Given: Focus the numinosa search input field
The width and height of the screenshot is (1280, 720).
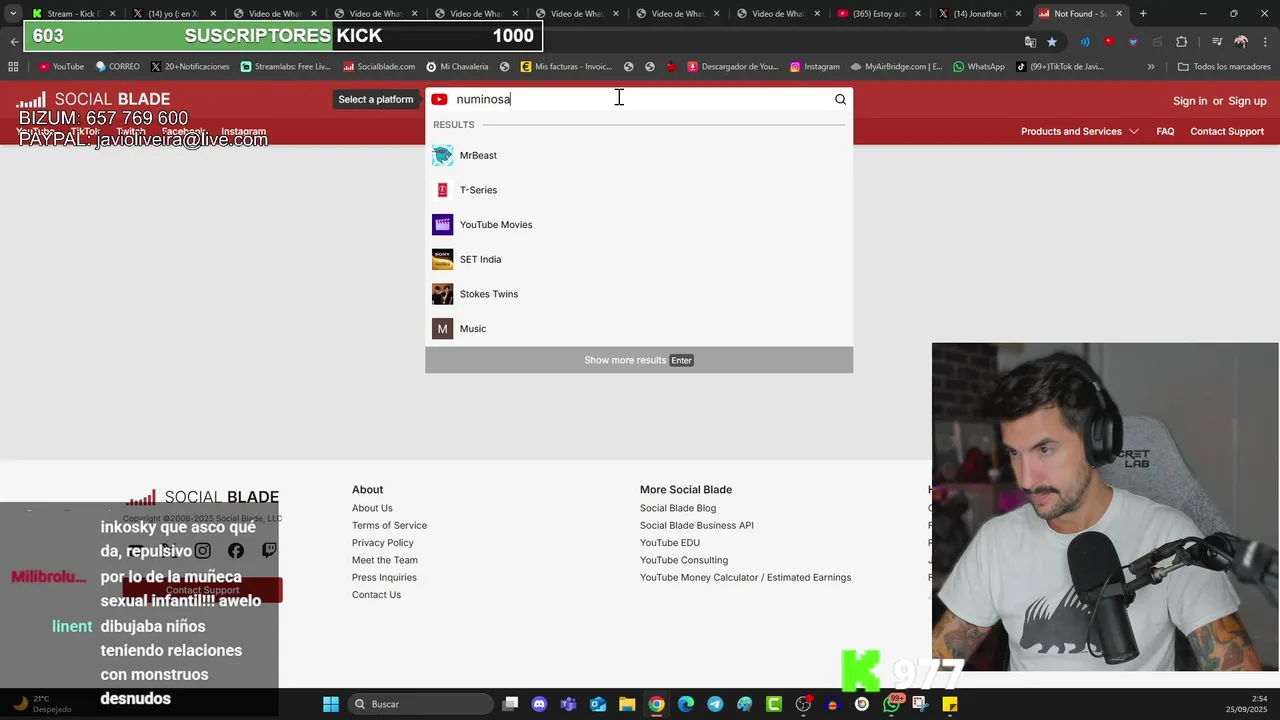Looking at the screenshot, I should [640, 99].
